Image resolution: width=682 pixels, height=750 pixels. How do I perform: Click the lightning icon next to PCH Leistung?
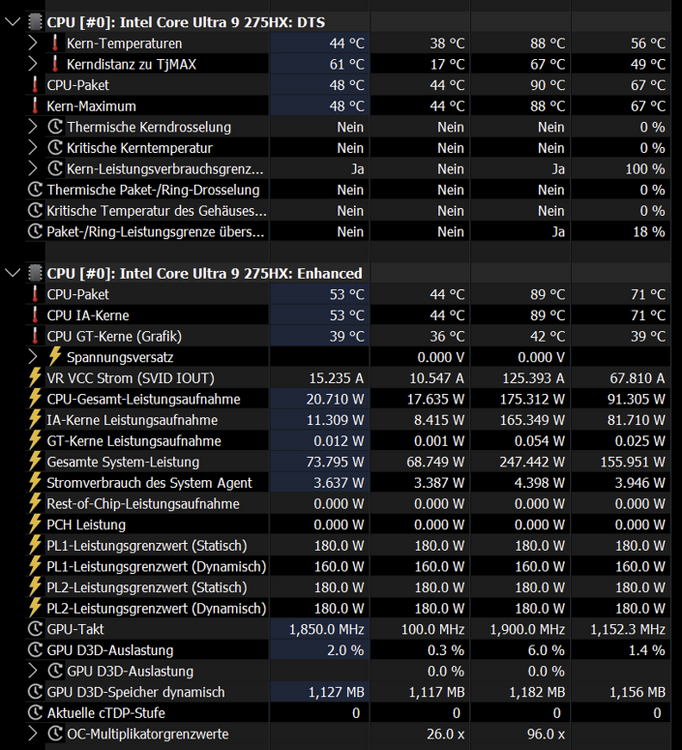(x=34, y=525)
